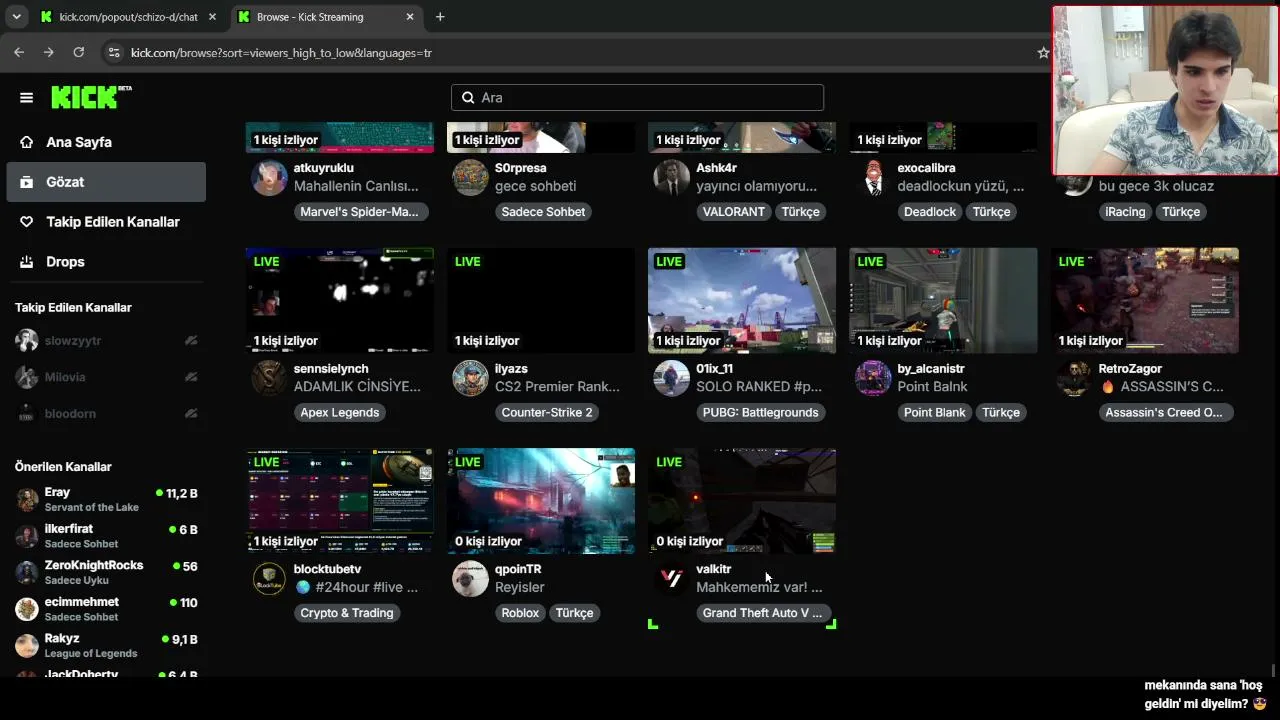The height and width of the screenshot is (720, 1280).
Task: Open ilkerfirat recommended channel
Action: point(106,536)
